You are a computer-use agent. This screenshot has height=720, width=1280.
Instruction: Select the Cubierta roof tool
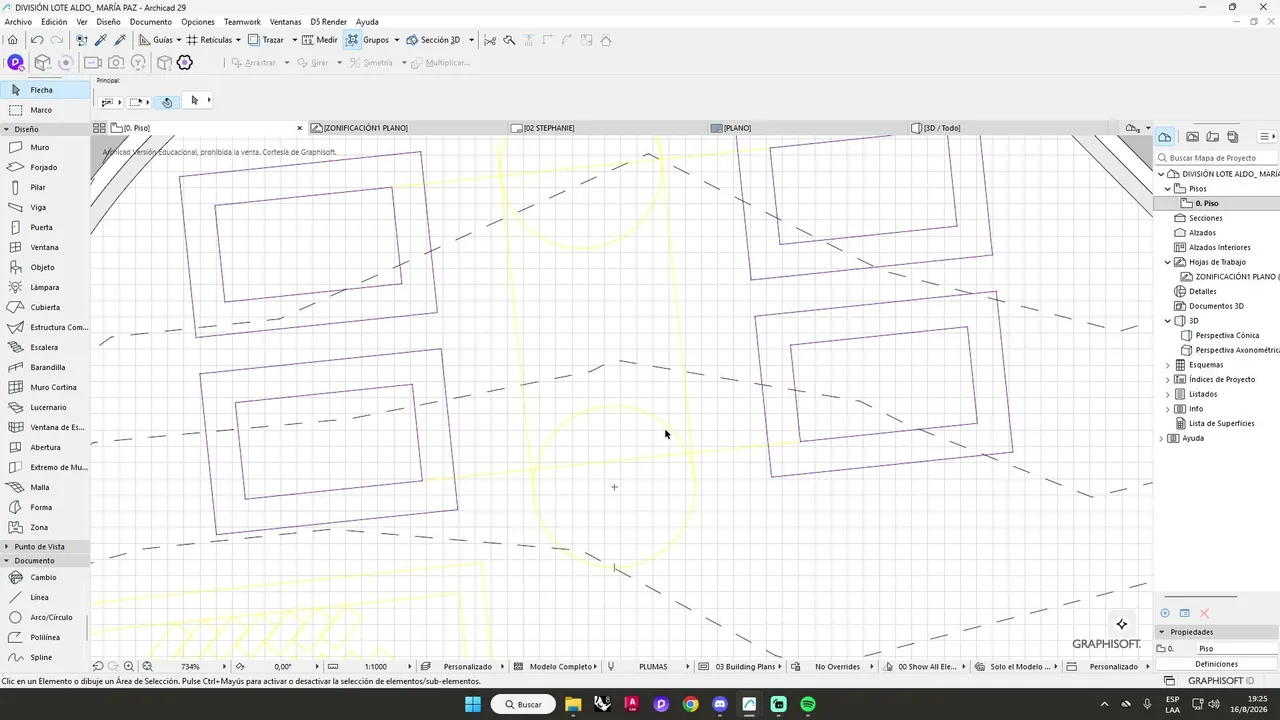45,307
